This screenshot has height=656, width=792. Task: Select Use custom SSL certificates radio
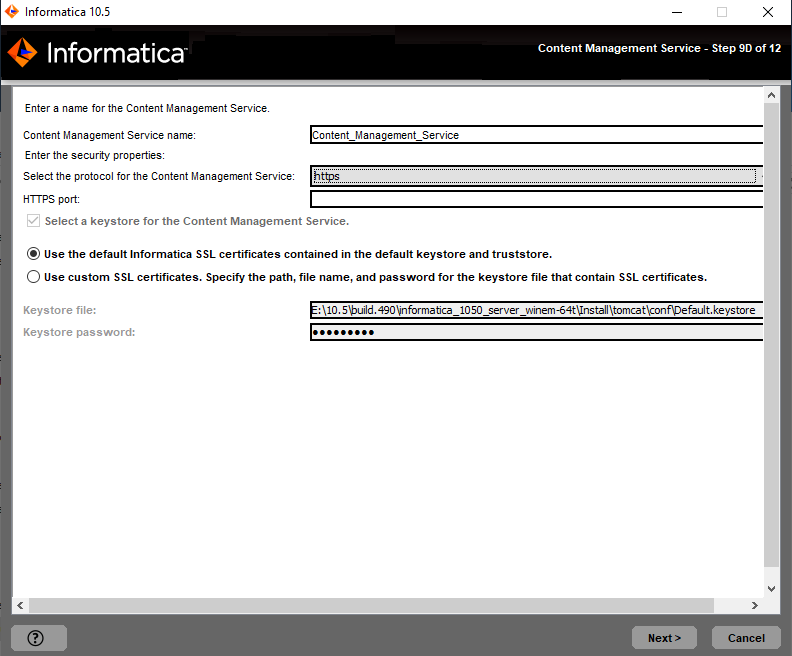tap(33, 277)
